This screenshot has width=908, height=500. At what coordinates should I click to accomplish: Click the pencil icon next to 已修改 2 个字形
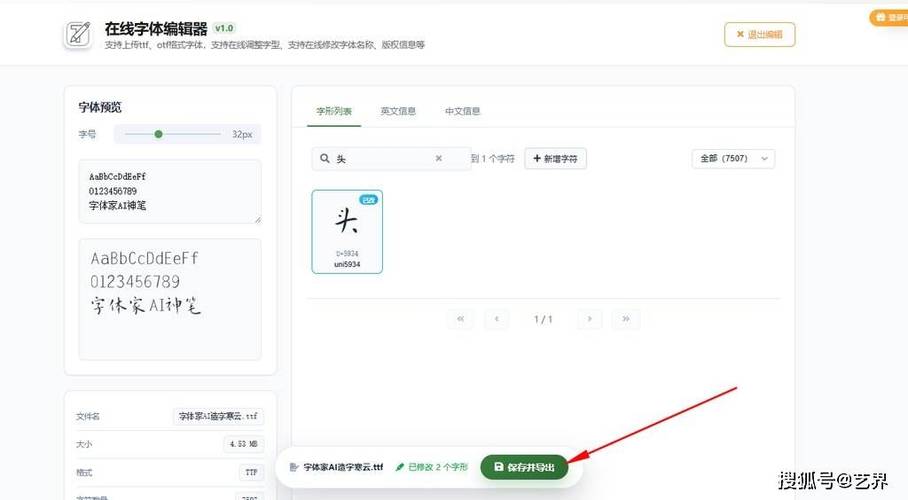click(x=400, y=467)
